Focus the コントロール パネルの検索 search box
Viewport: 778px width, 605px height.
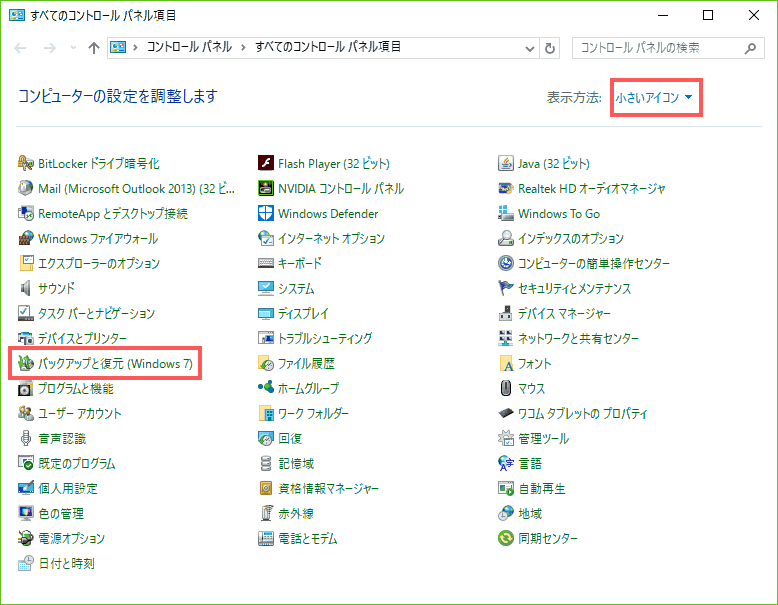668,48
